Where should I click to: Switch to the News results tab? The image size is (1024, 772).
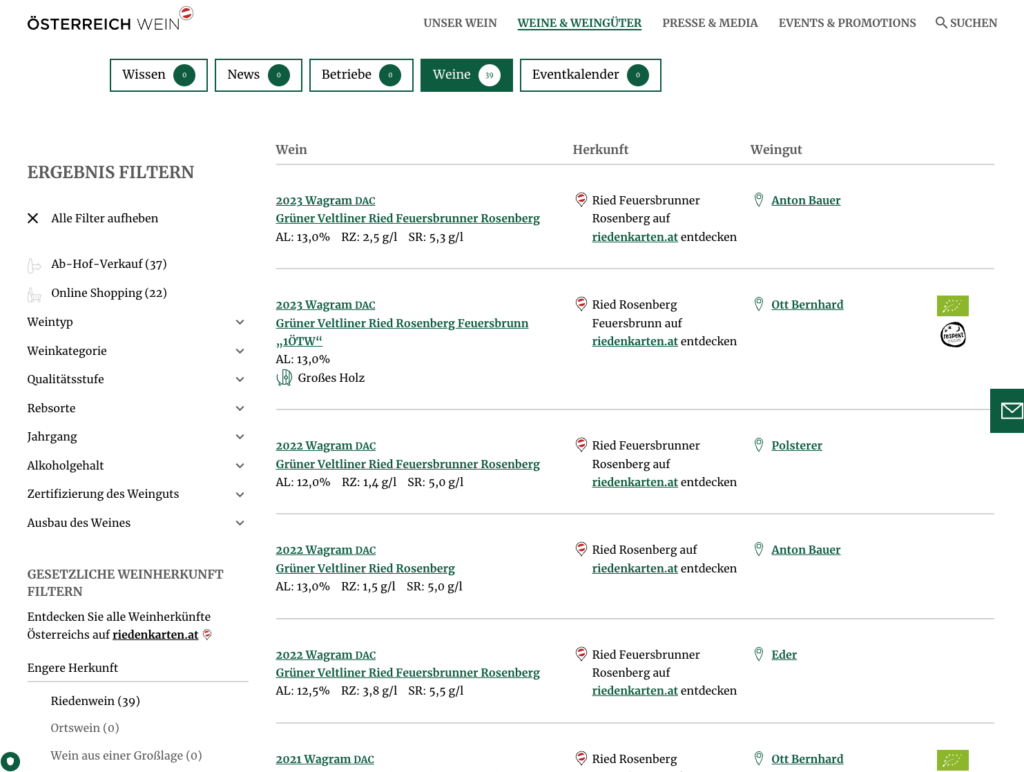[x=258, y=75]
